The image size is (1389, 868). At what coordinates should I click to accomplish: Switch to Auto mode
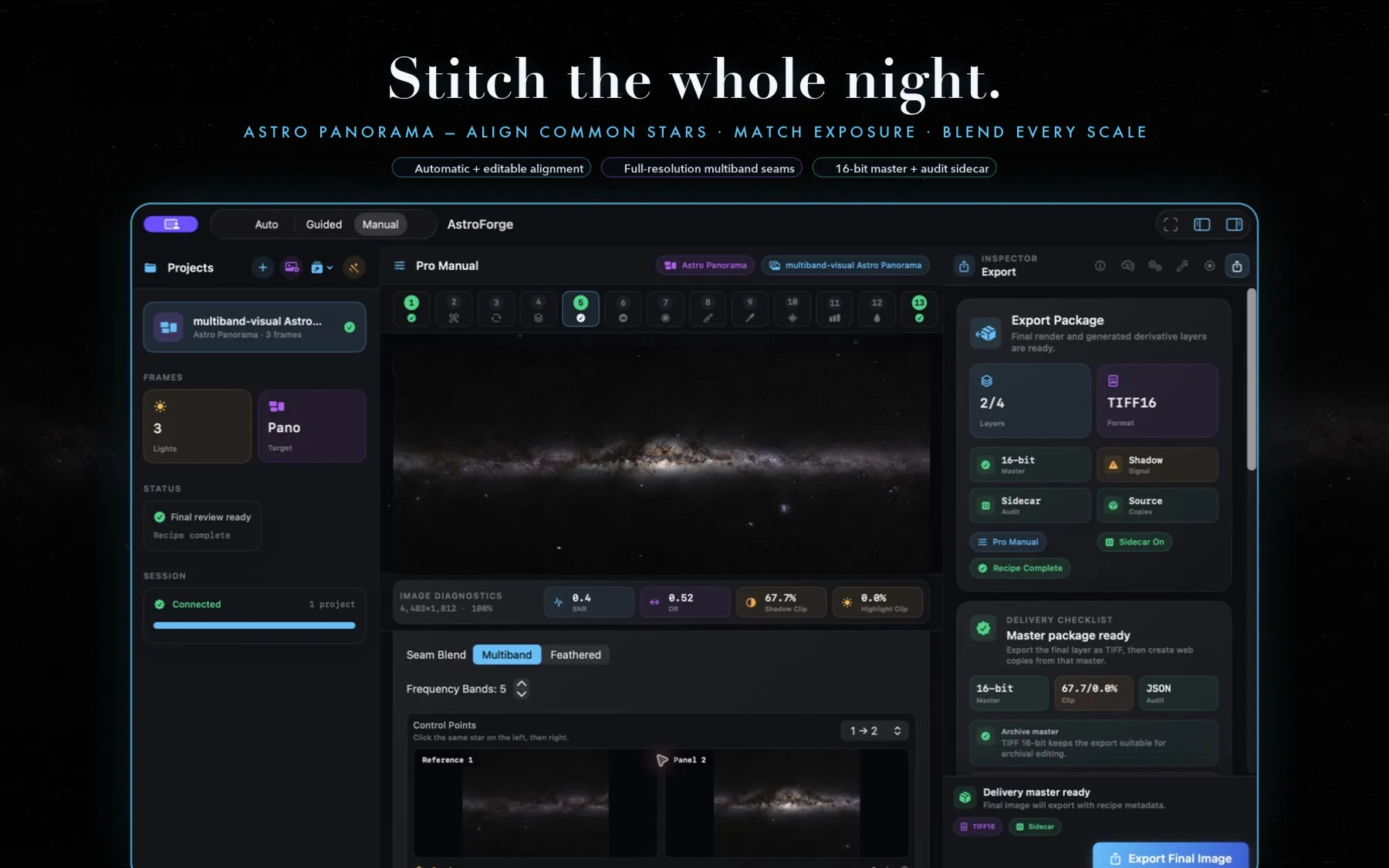click(266, 225)
